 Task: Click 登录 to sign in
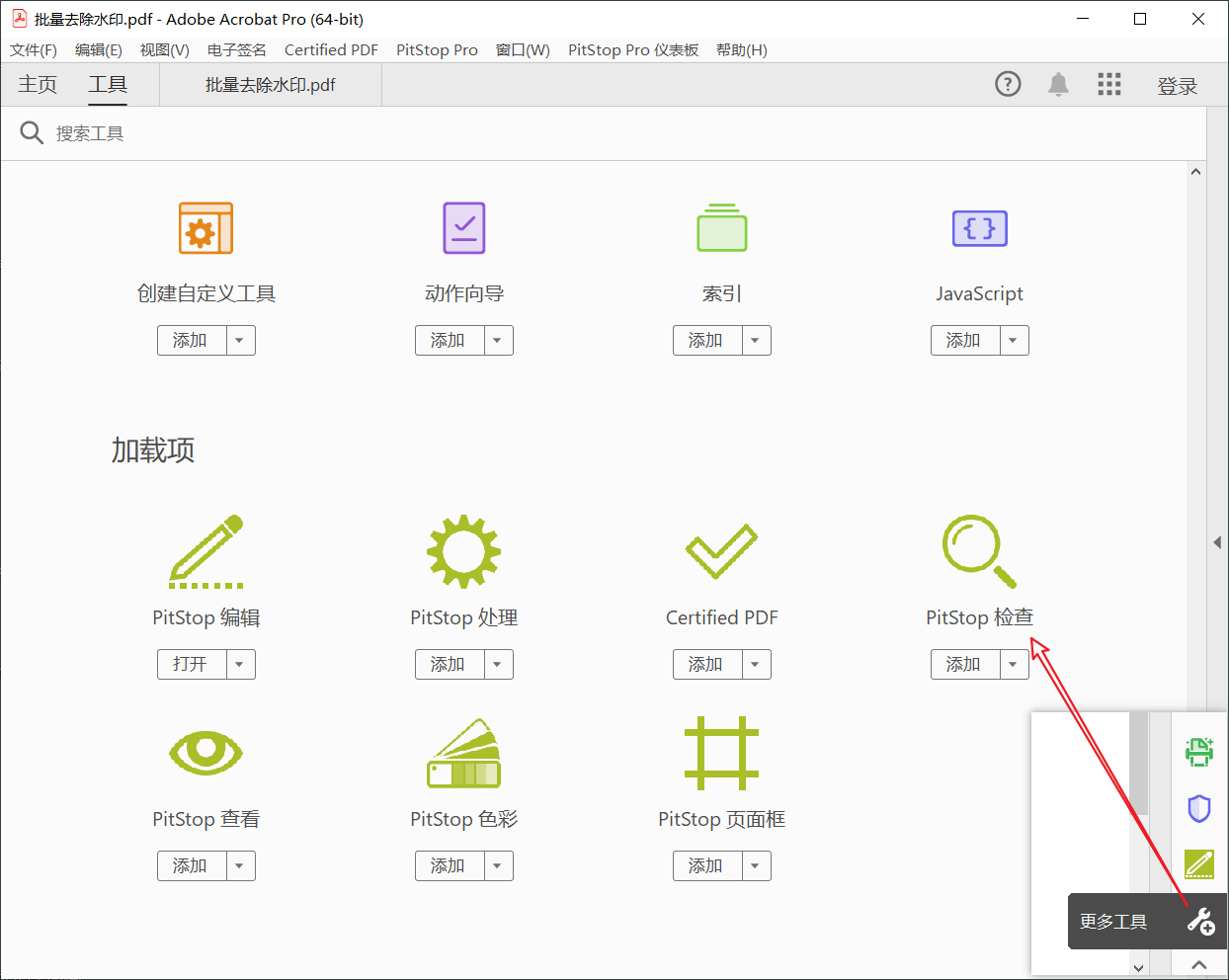[x=1178, y=86]
